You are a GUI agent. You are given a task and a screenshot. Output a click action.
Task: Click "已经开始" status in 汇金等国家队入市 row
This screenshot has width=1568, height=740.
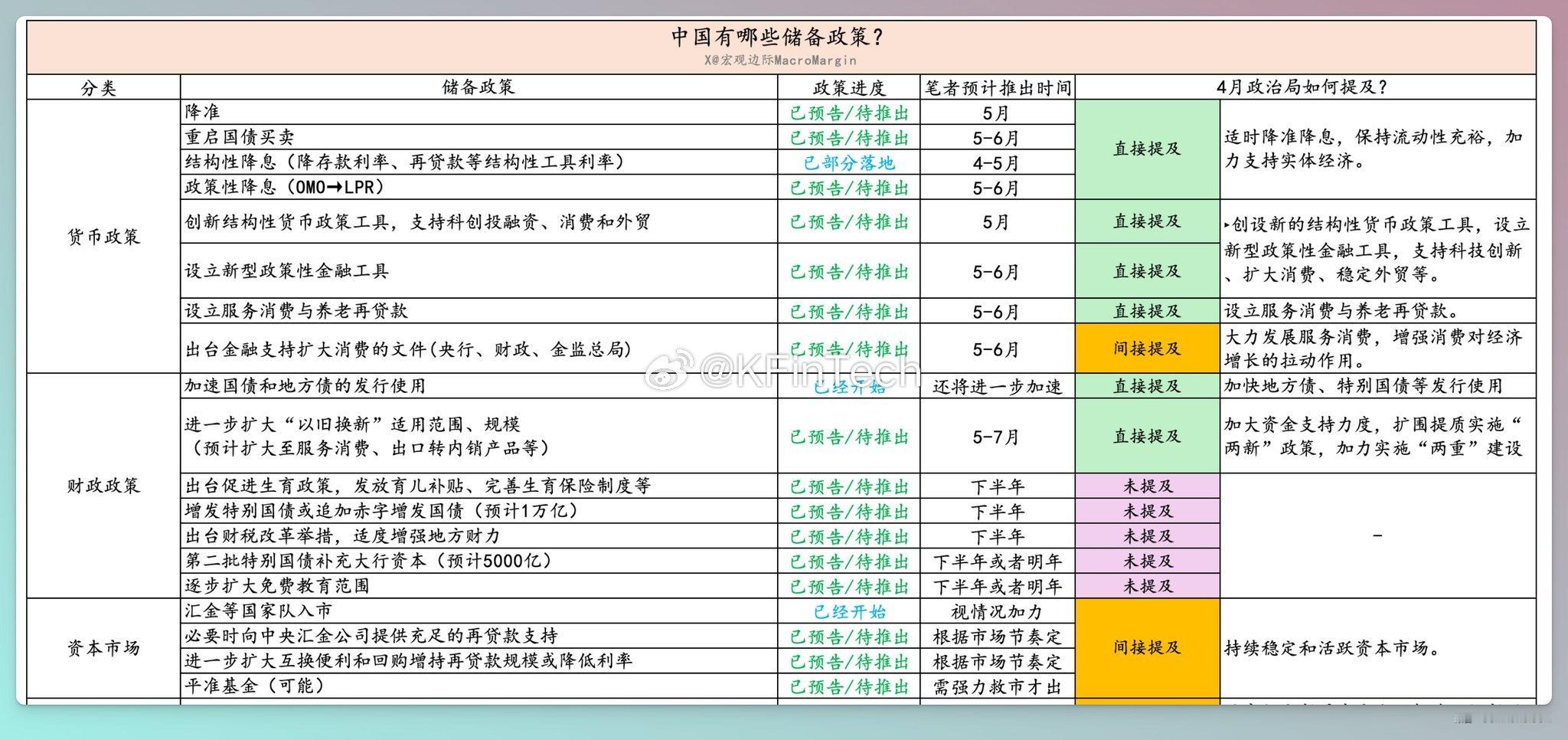click(x=849, y=611)
